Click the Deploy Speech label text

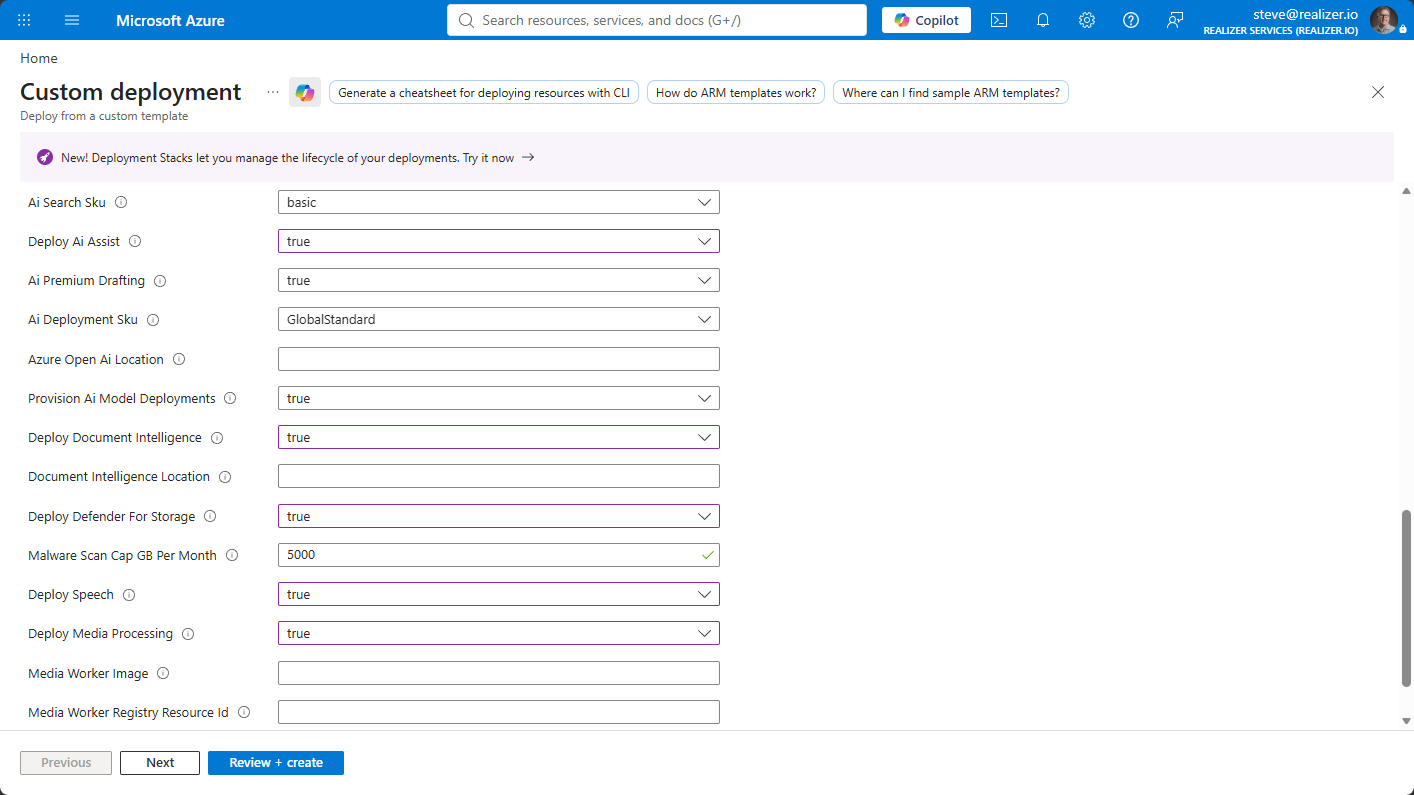pyautogui.click(x=71, y=595)
